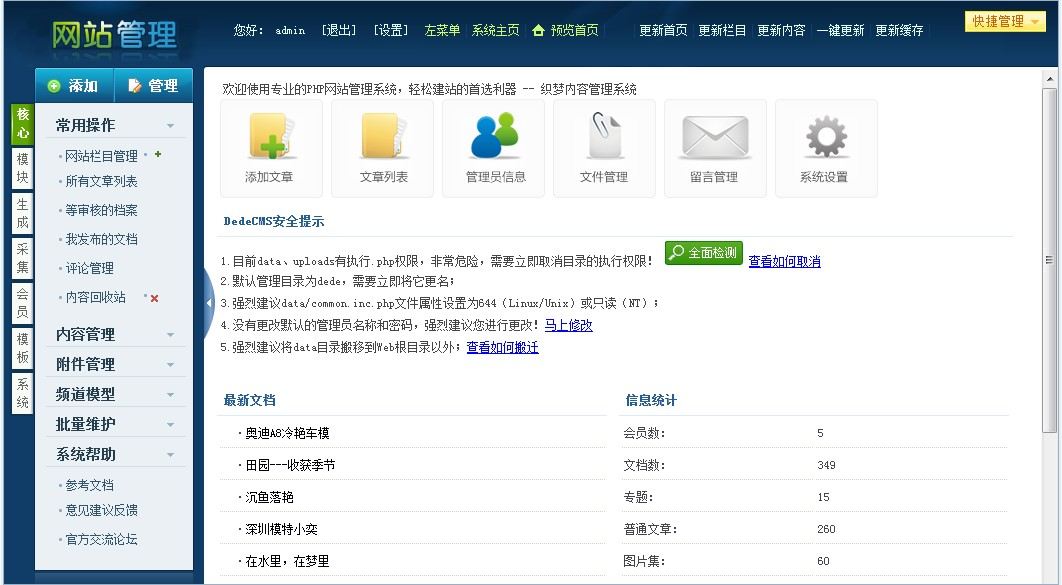Select the 管理 tab in the sidebar
Screen dimensions: 1062x585
pos(153,86)
